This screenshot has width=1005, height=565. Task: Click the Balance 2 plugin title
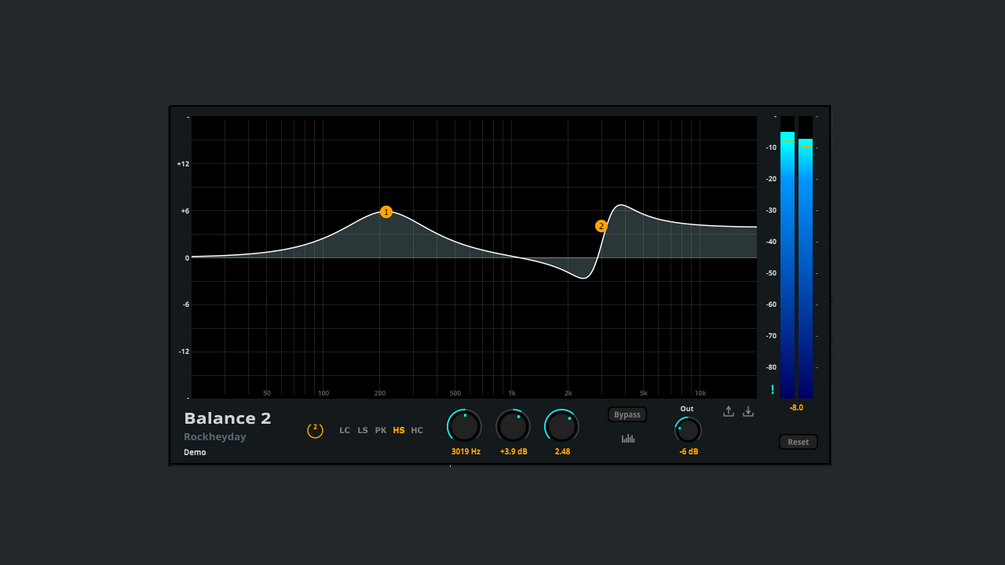[x=228, y=418]
